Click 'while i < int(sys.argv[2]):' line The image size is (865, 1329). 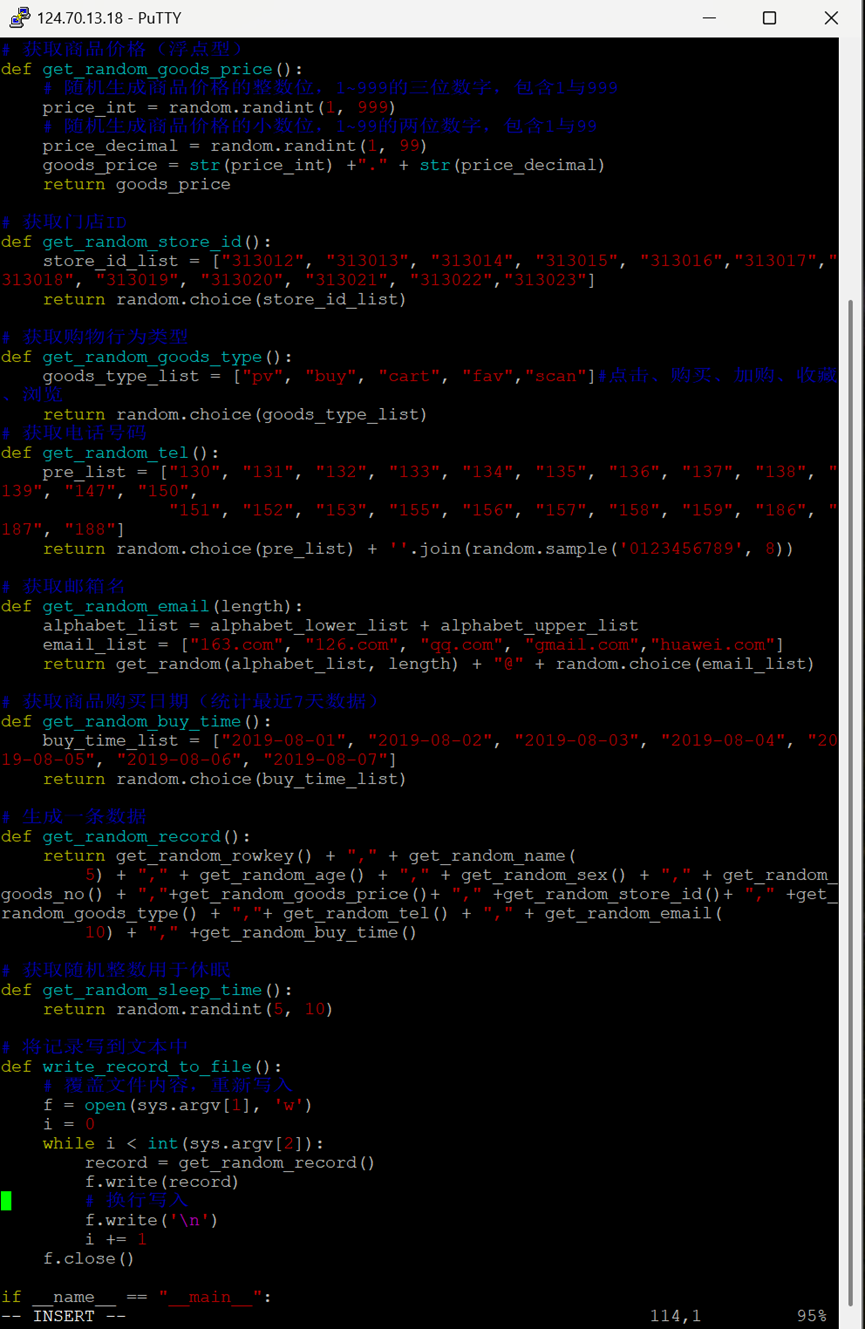pos(184,1143)
